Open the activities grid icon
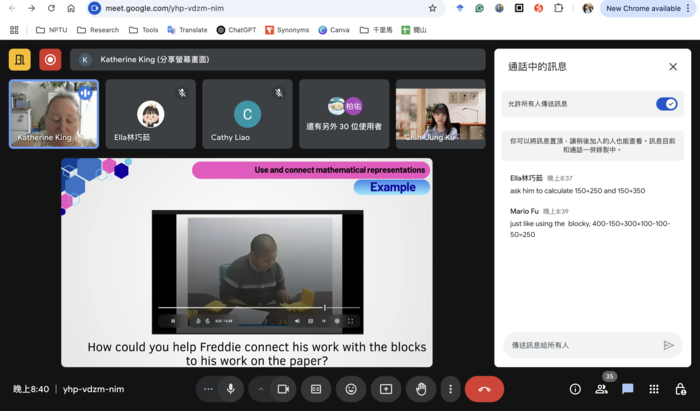 (x=654, y=389)
